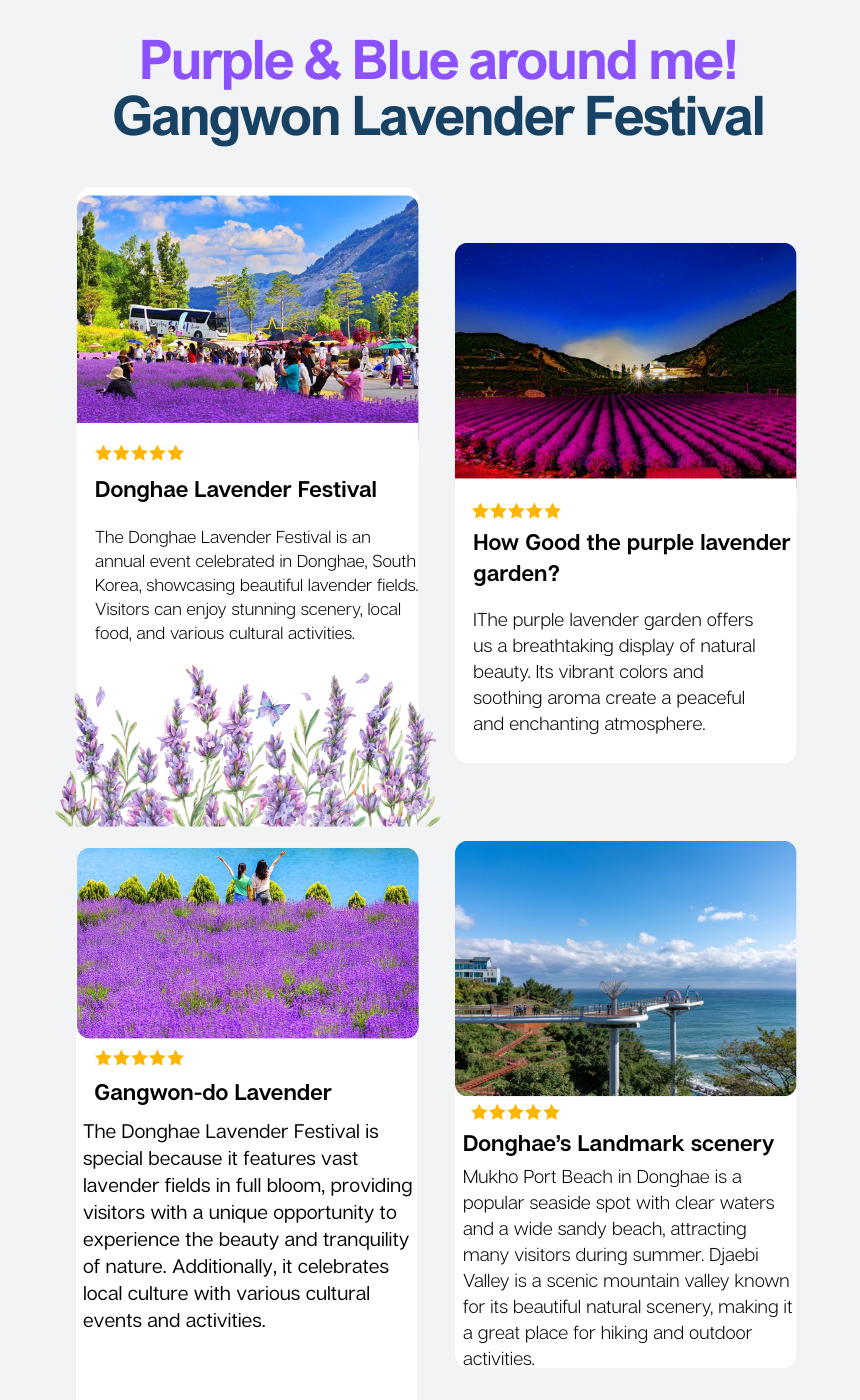Click the paragraph describing the annual Donghae event

255,585
